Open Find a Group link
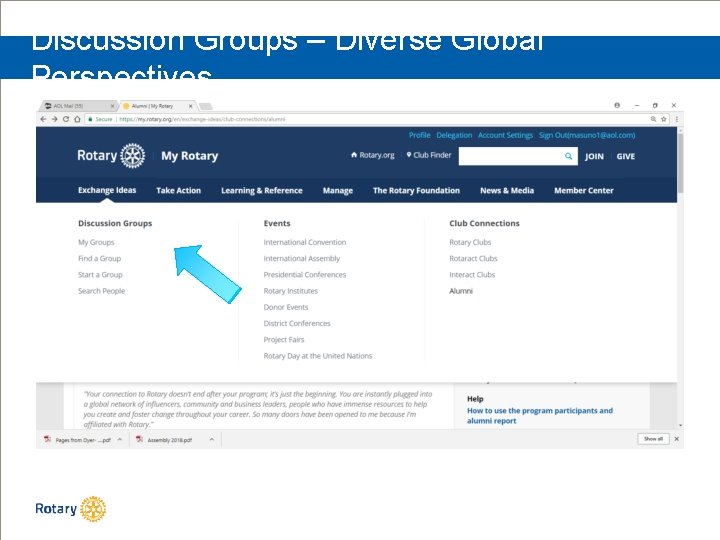Image resolution: width=720 pixels, height=540 pixels. pos(99,259)
